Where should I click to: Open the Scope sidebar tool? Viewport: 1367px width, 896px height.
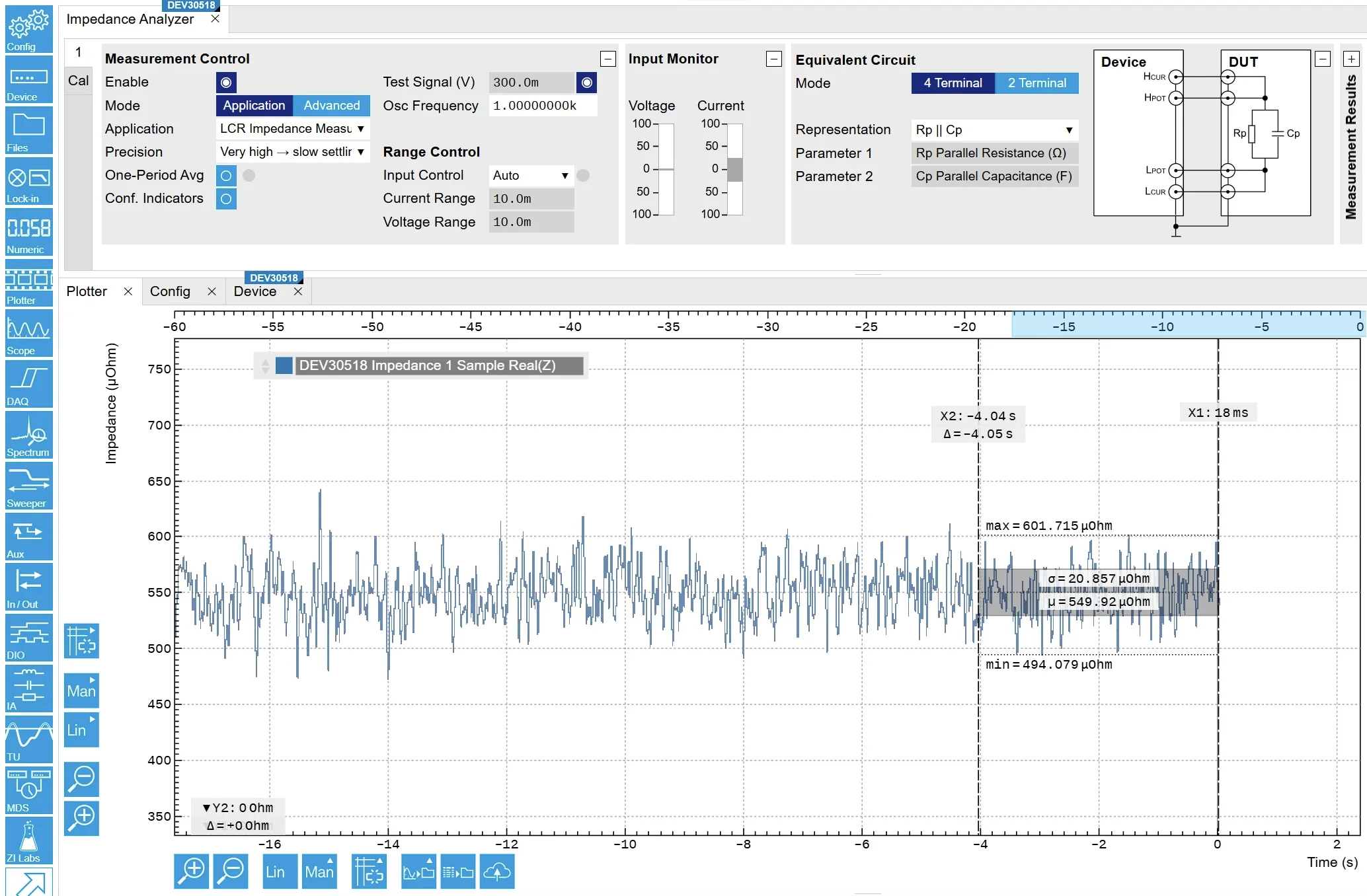coord(28,334)
